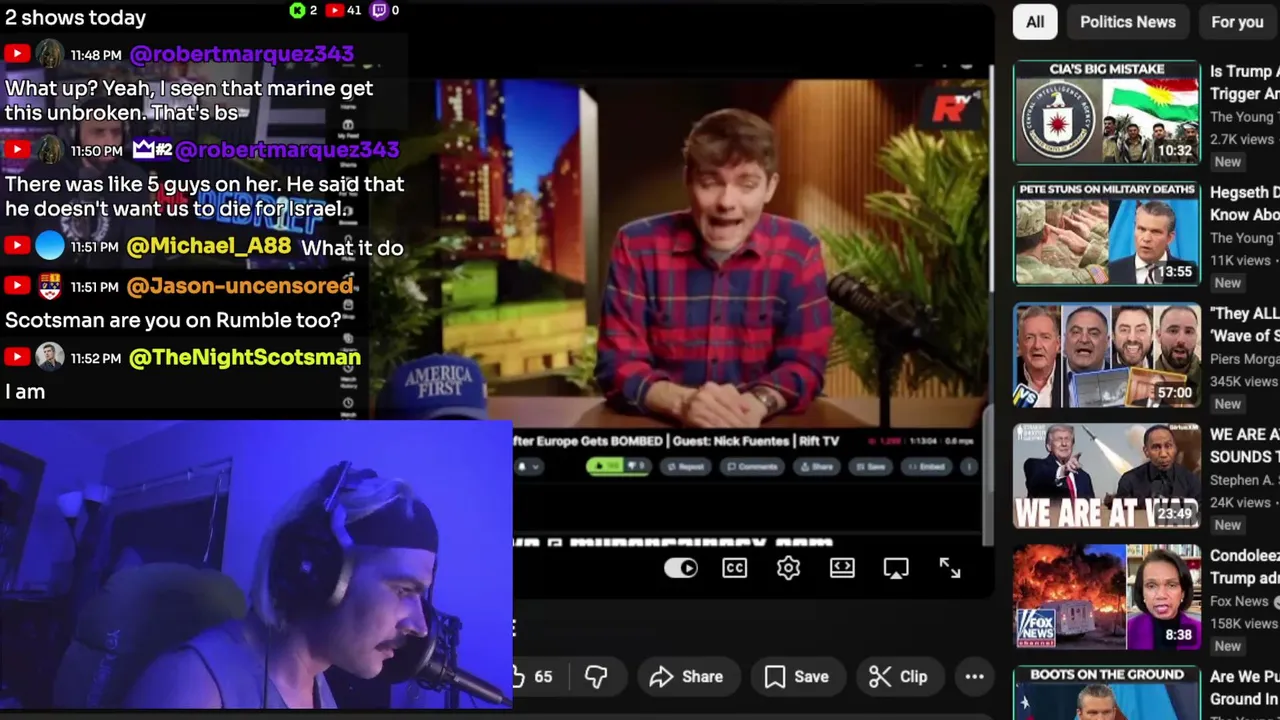
Task: Click avatar next to @Jason-uncensored
Action: coord(49,287)
